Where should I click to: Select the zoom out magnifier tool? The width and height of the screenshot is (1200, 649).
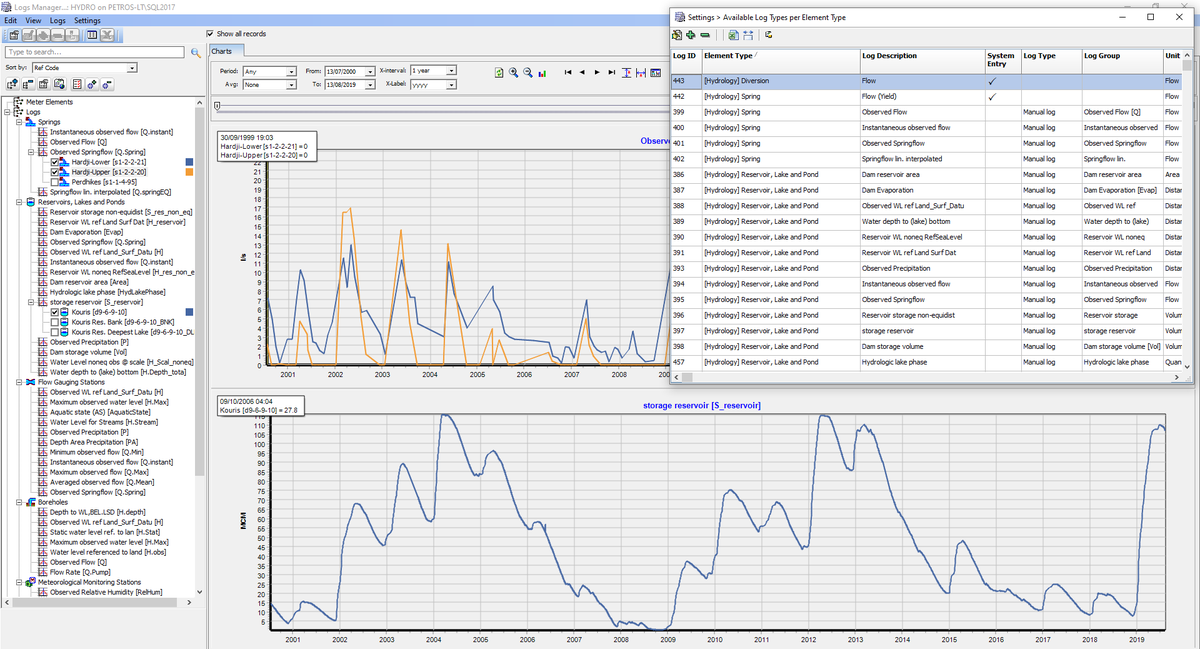[x=527, y=72]
